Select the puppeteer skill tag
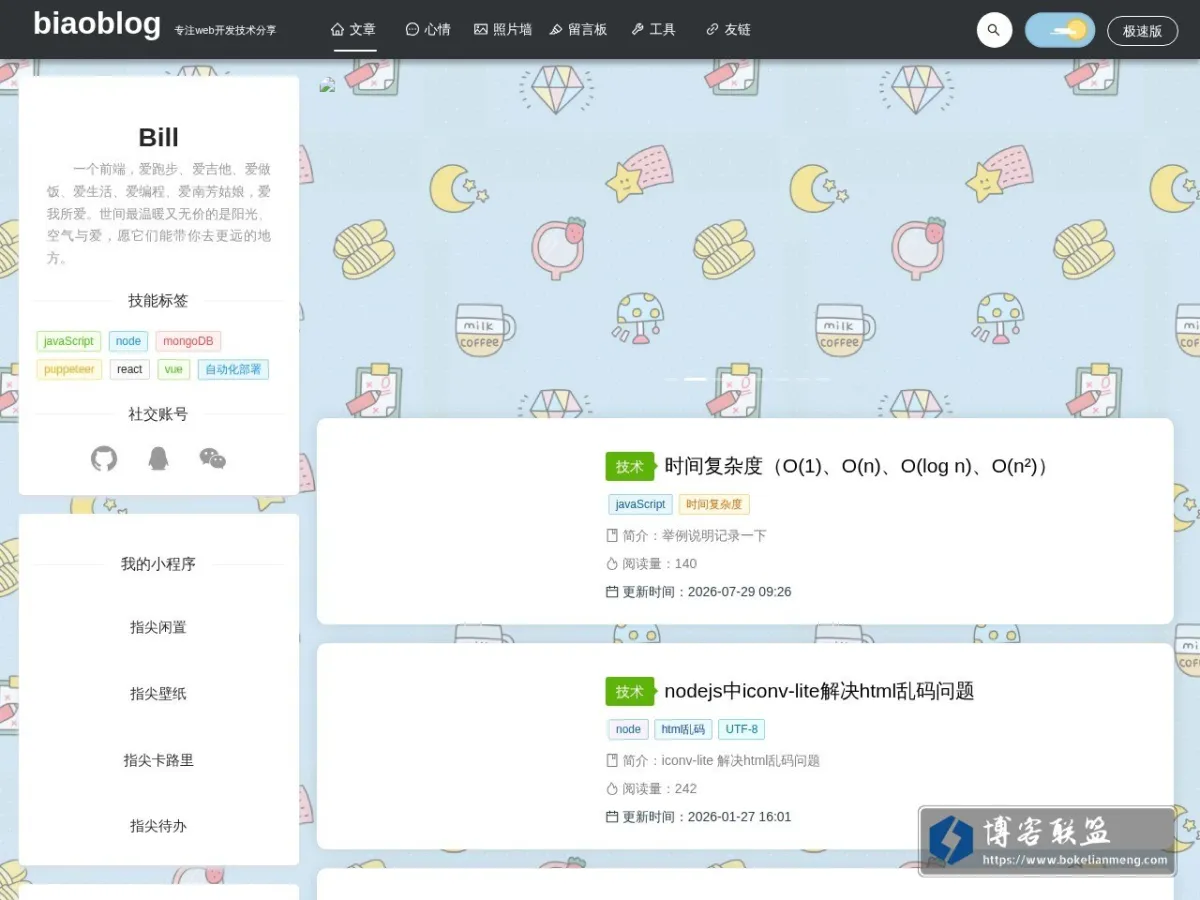1200x900 pixels. (x=69, y=369)
